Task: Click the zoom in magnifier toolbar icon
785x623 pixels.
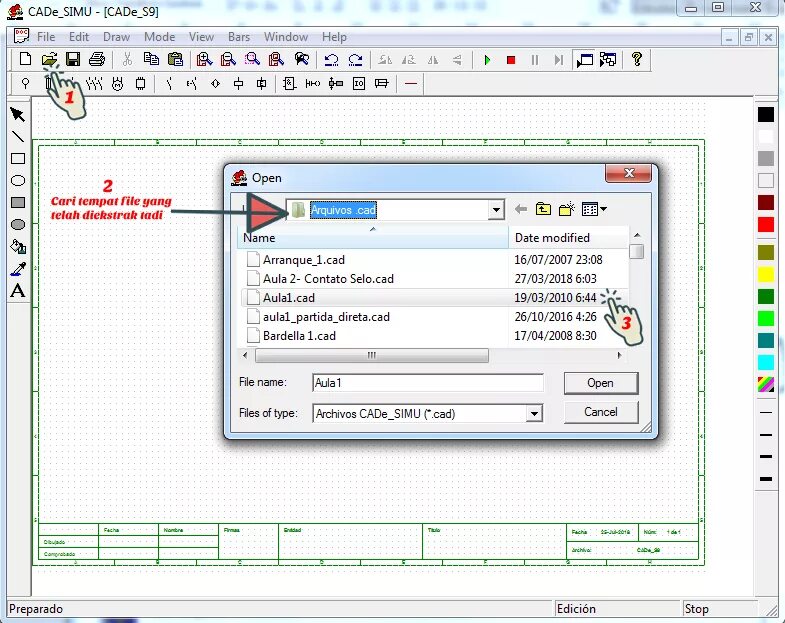Action: click(x=204, y=60)
